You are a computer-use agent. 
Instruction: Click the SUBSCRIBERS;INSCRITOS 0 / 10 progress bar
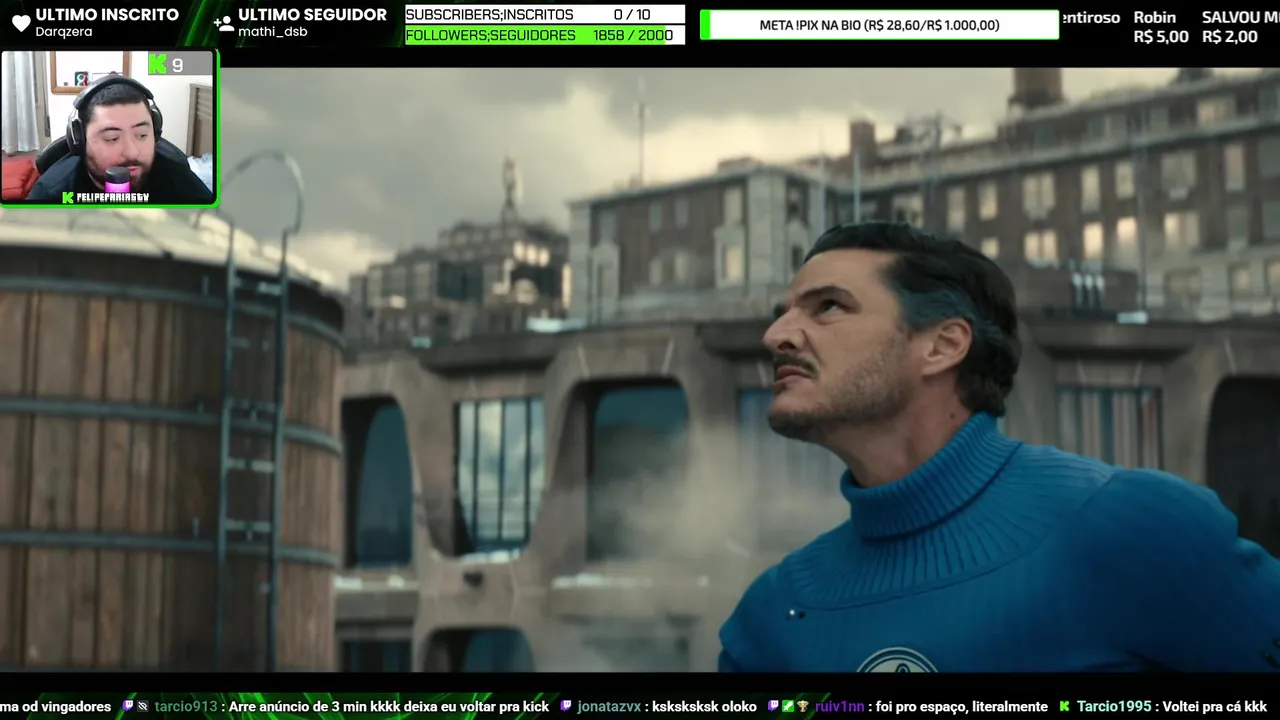click(545, 15)
